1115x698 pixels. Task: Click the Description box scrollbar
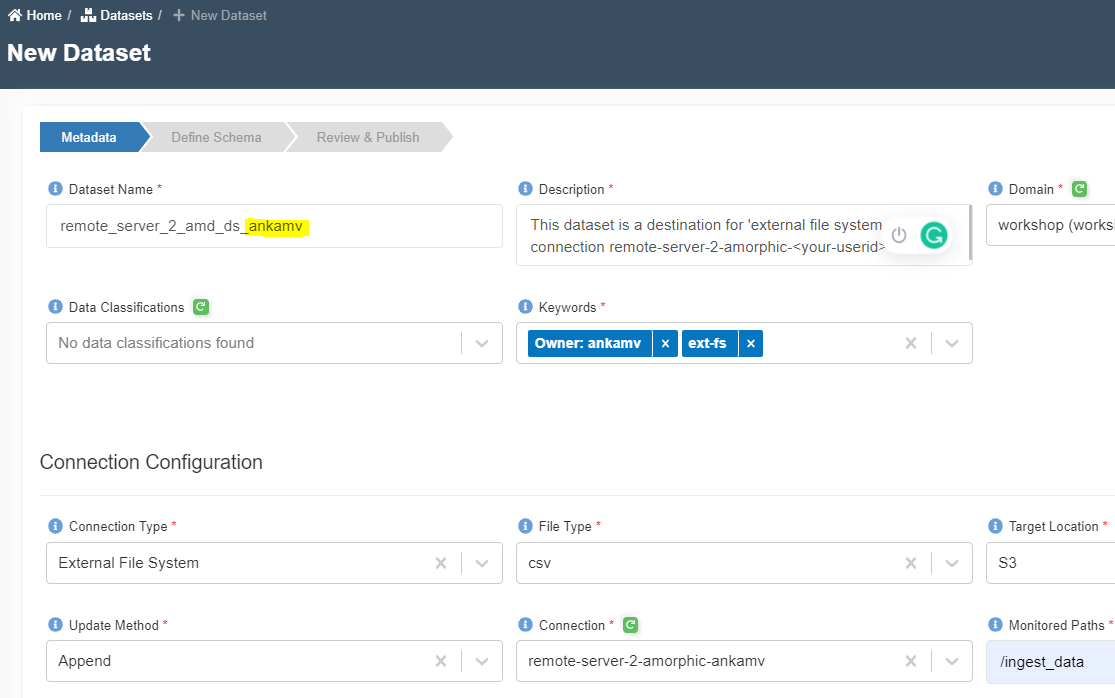coord(970,233)
